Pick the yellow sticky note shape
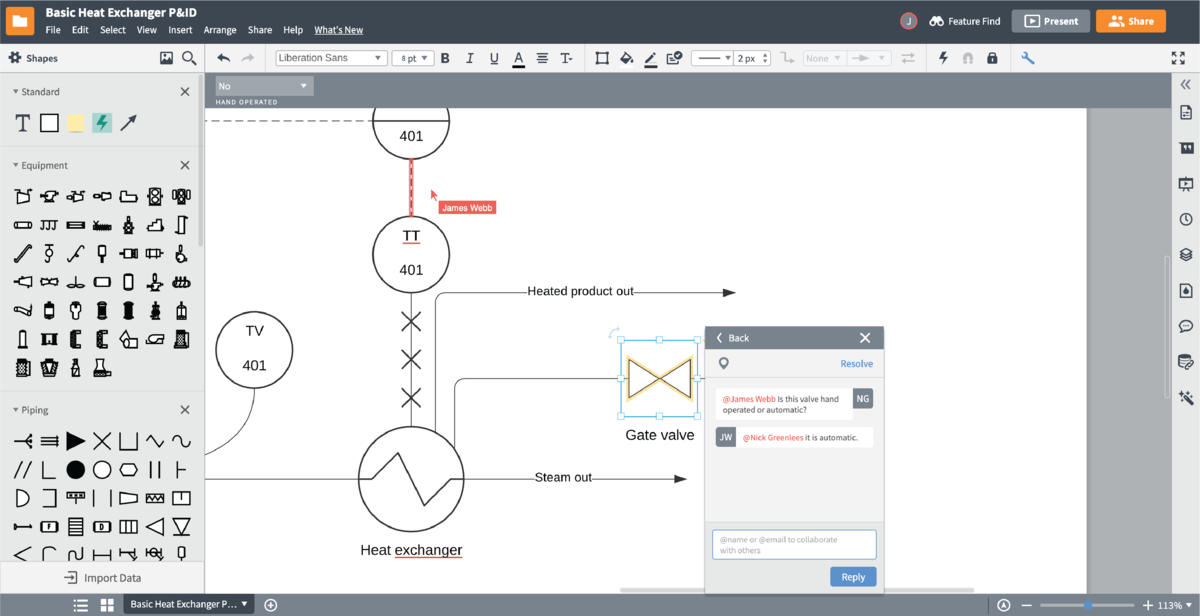This screenshot has width=1200, height=616. click(x=75, y=123)
